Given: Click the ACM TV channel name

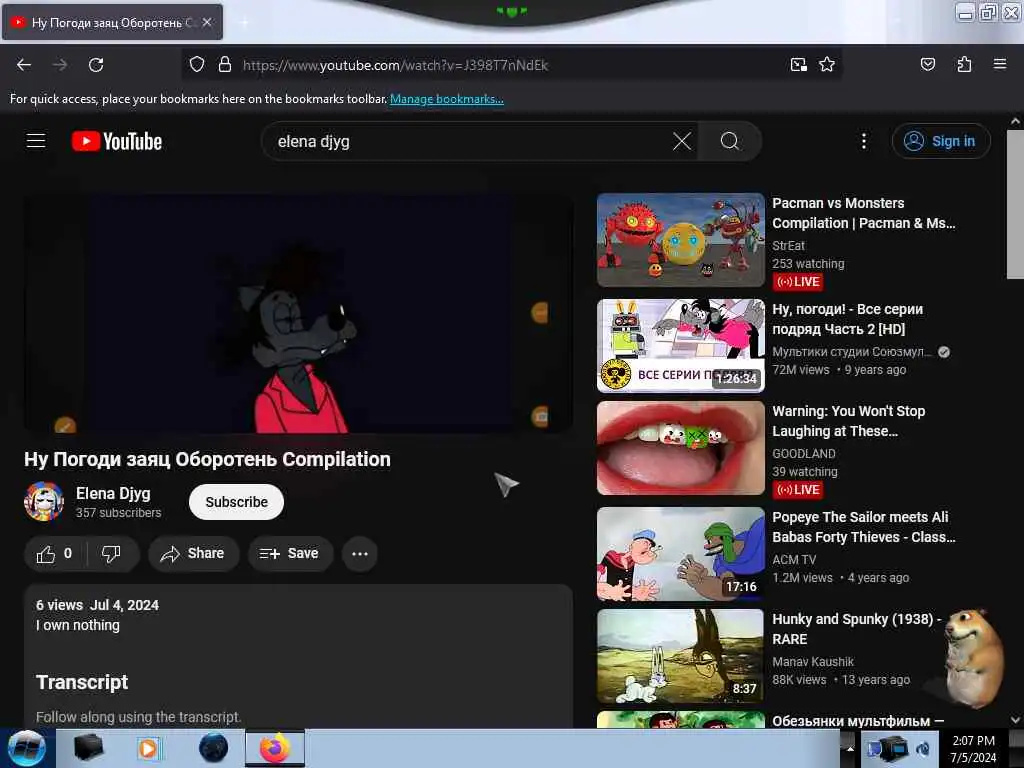Looking at the screenshot, I should (x=794, y=560).
